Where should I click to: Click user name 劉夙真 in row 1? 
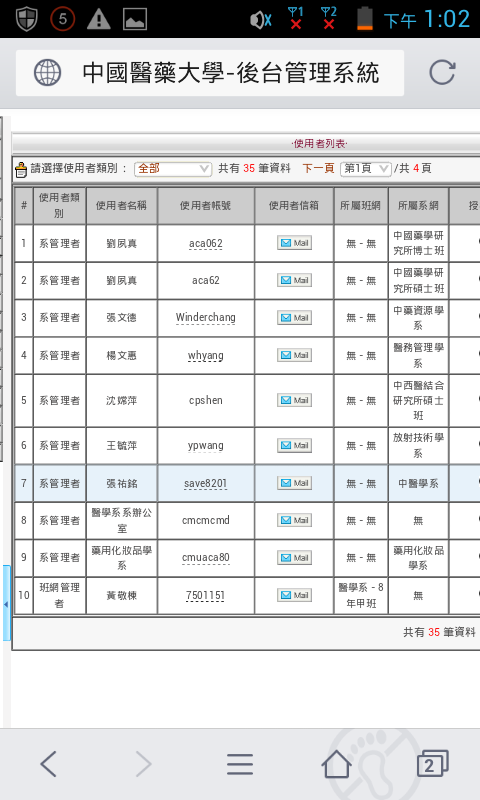121,243
